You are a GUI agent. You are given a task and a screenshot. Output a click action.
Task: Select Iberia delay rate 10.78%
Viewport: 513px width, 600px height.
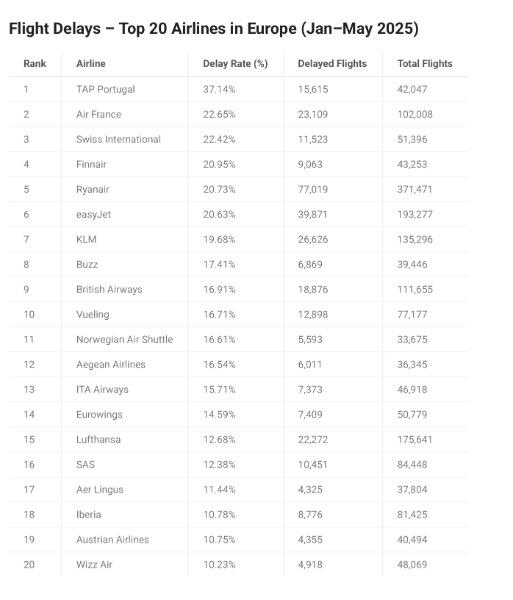tap(219, 514)
